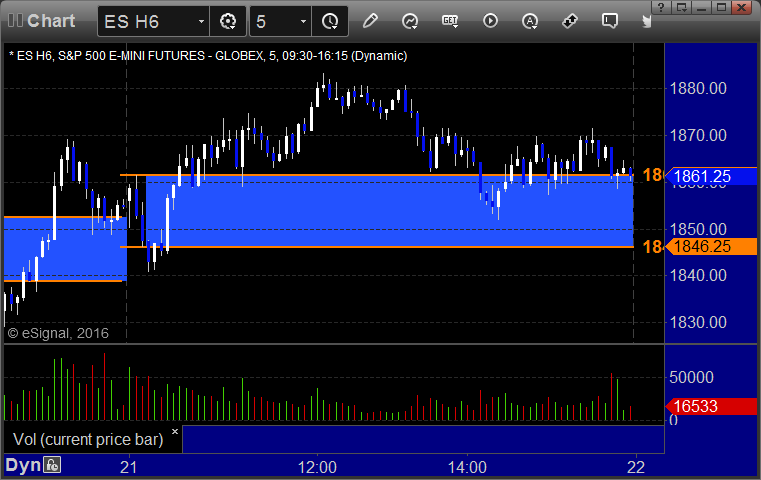This screenshot has width=761, height=480.
Task: Open the studies chart icon
Action: coord(410,21)
